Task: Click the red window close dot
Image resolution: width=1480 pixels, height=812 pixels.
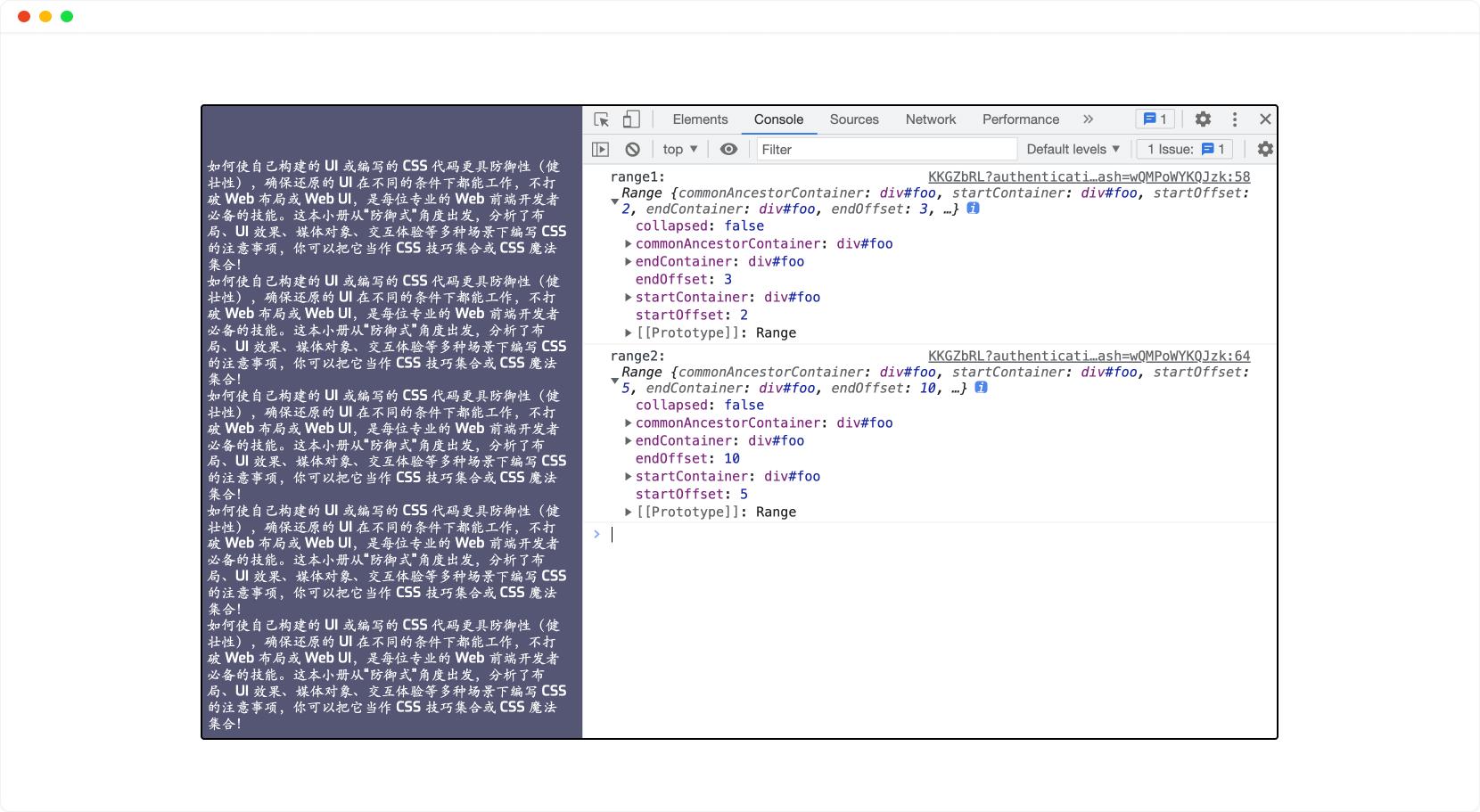Action: [x=24, y=16]
